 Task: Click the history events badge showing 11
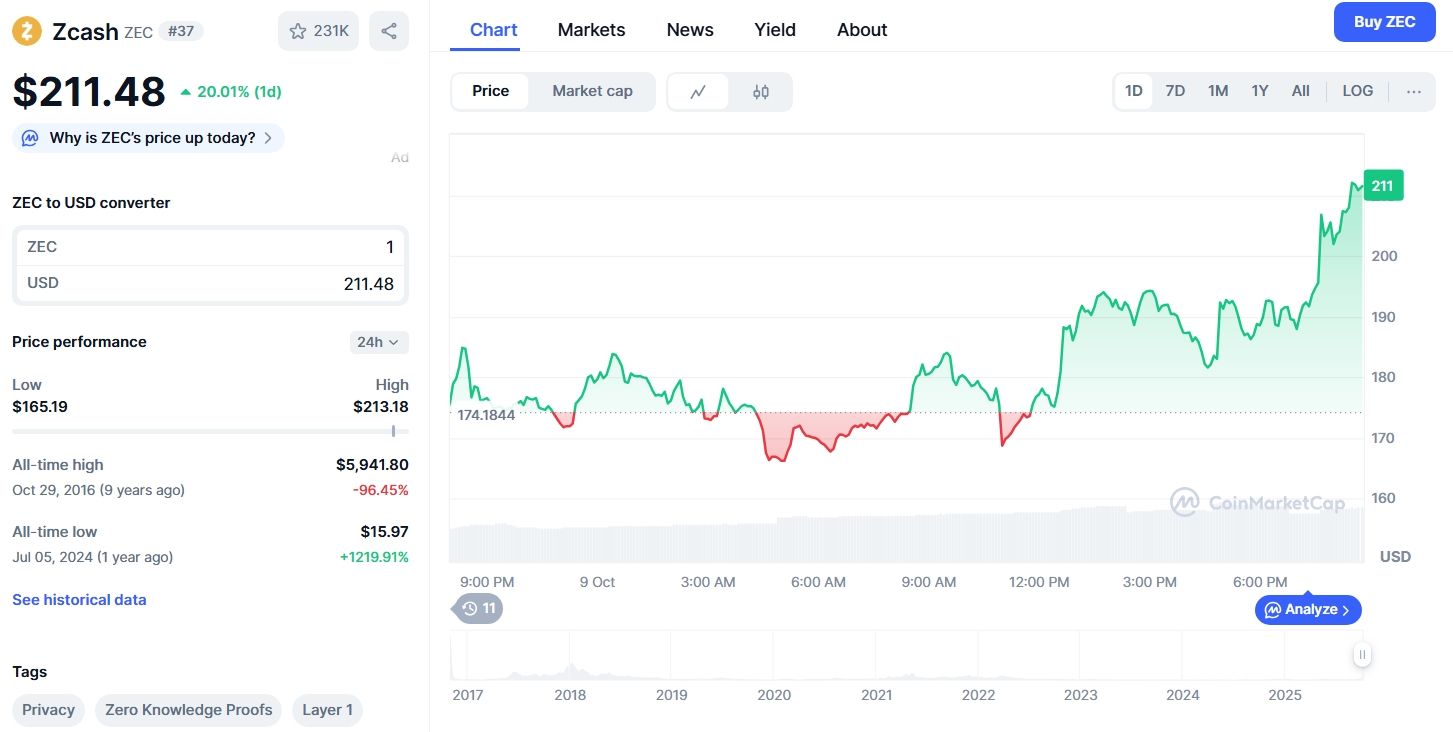479,608
